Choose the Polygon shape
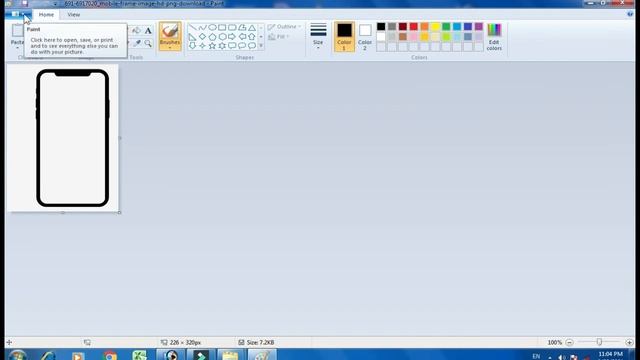This screenshot has width=640, height=360. click(242, 27)
